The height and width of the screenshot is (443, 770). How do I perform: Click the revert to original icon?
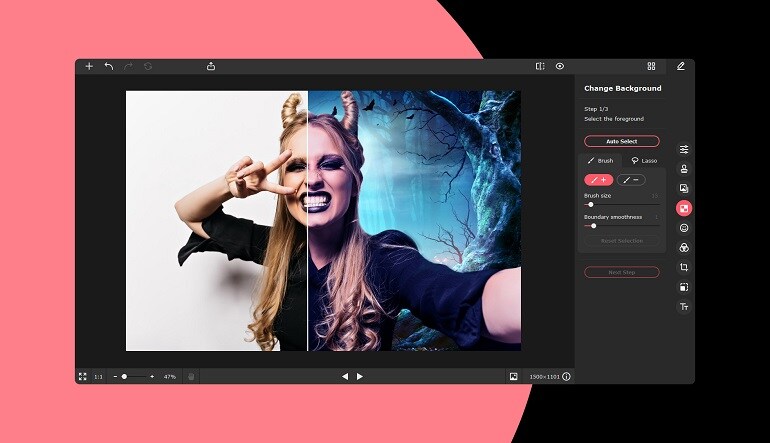pos(148,66)
